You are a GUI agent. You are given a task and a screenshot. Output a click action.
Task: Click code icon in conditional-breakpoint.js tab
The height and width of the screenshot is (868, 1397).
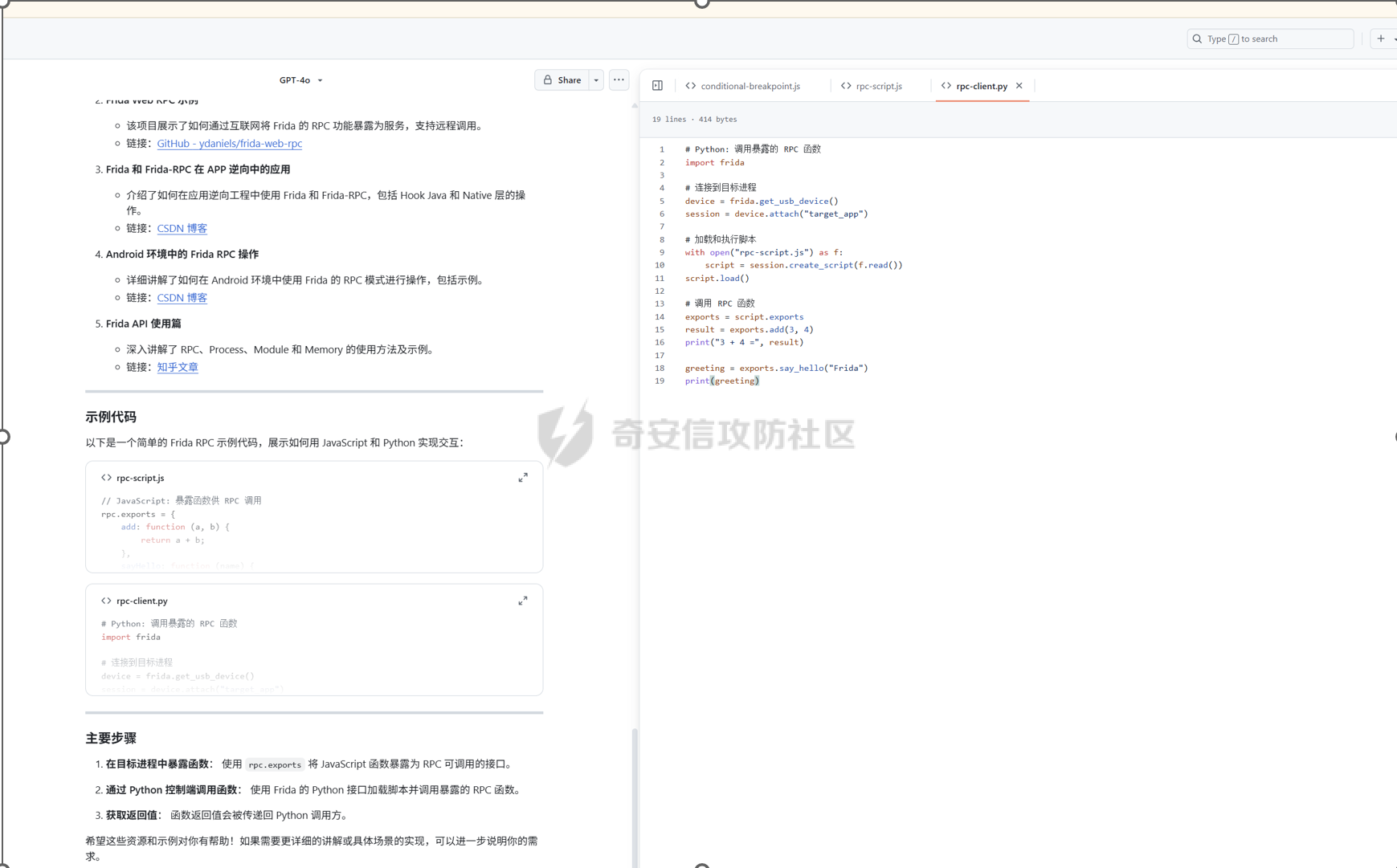pos(691,86)
